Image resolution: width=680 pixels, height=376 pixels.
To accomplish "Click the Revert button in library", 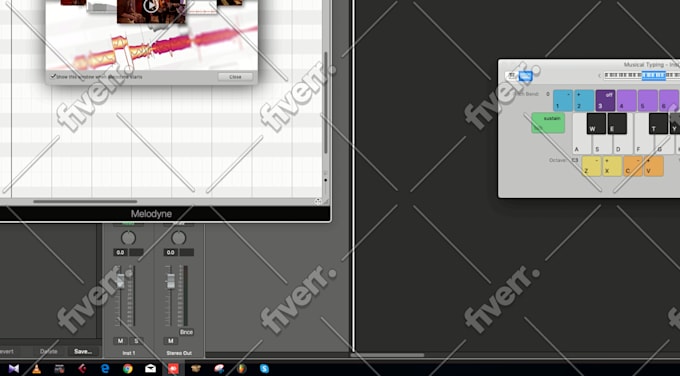I will pyautogui.click(x=6, y=351).
